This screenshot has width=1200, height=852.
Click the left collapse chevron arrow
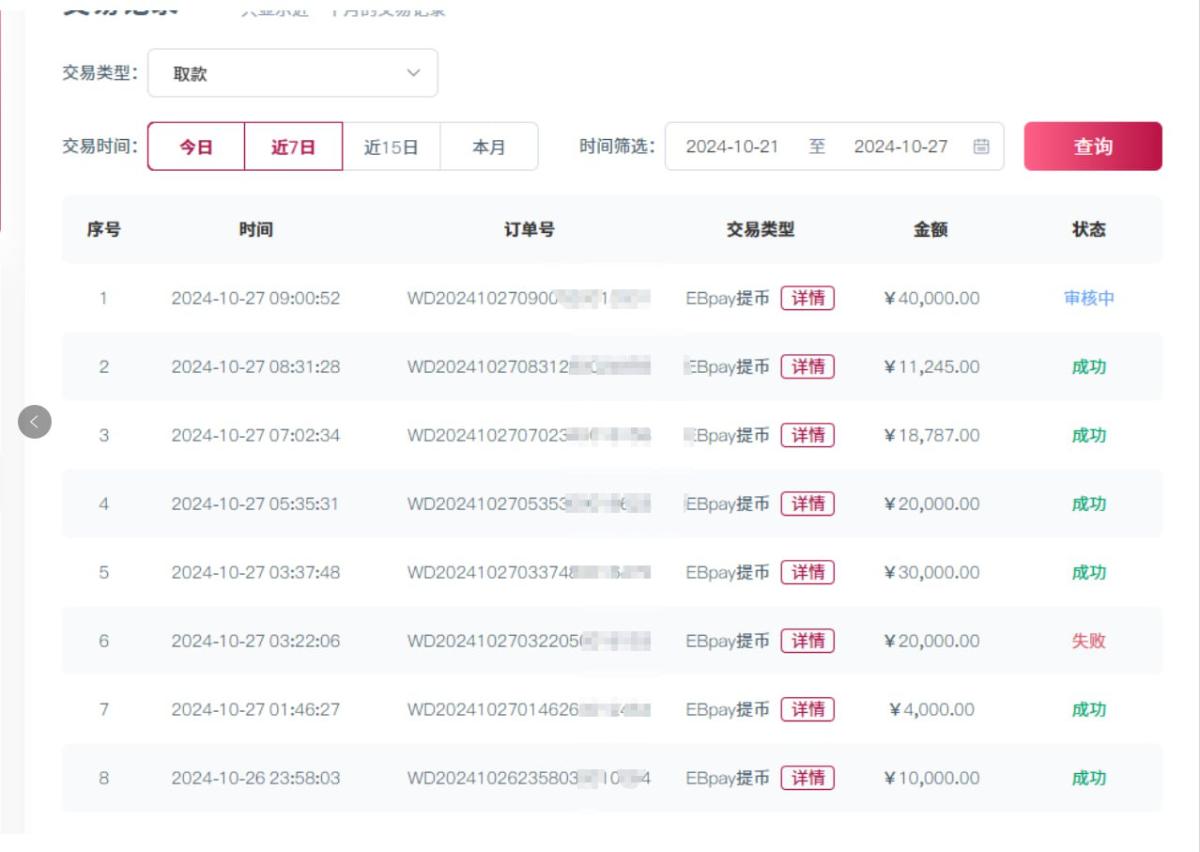click(35, 421)
